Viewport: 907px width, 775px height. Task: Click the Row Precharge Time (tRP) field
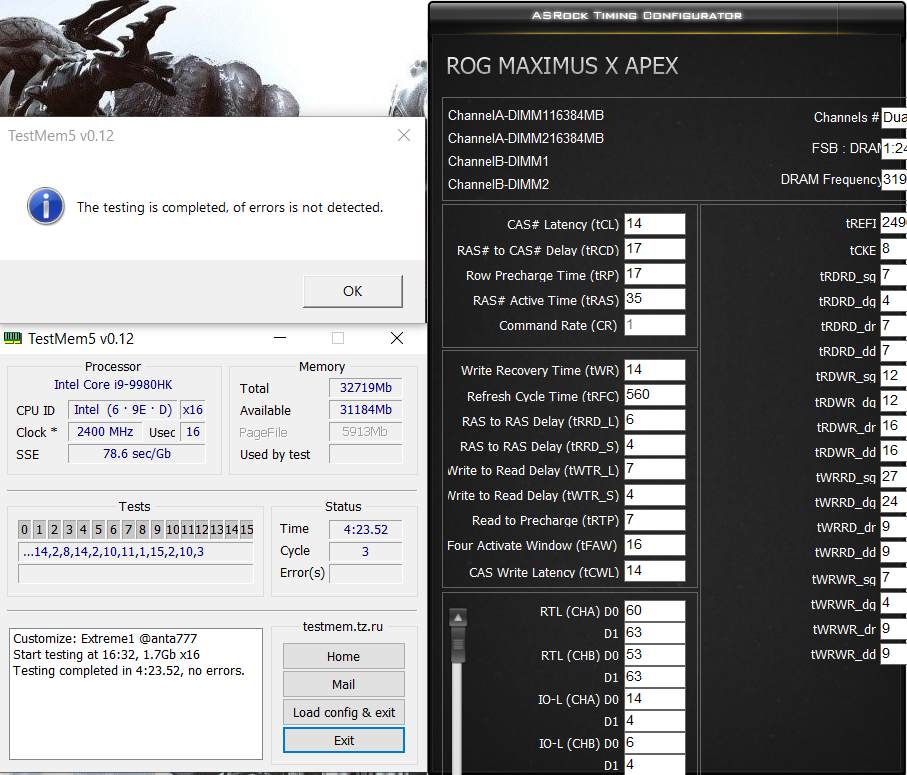point(655,274)
